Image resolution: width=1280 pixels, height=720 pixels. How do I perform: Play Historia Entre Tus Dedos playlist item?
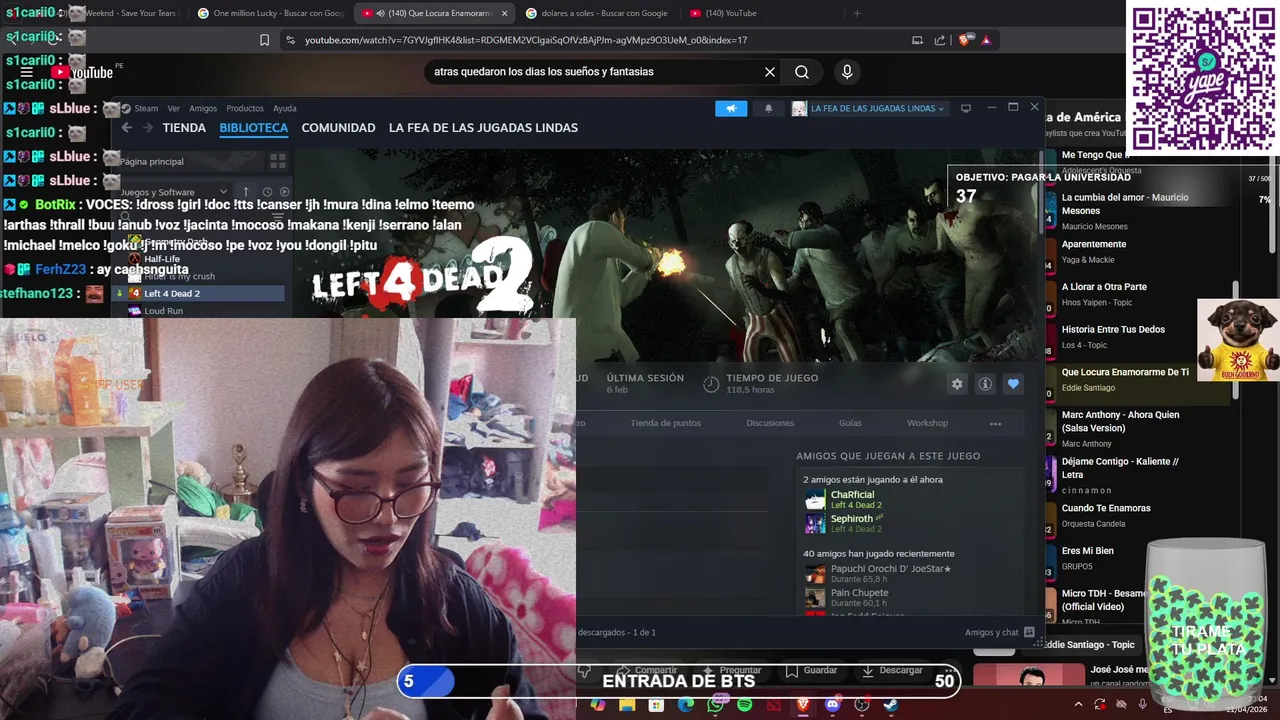click(x=1136, y=336)
